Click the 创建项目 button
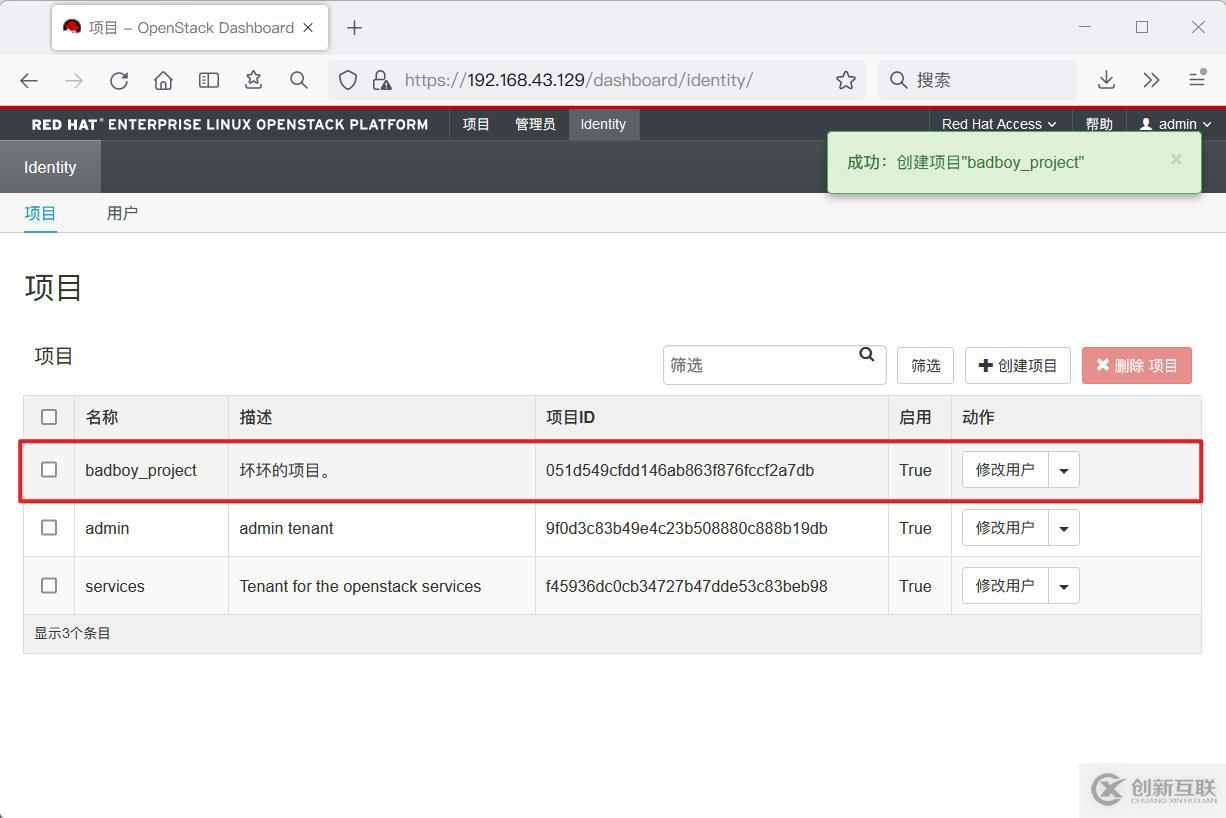This screenshot has width=1226, height=818. 1017,365
